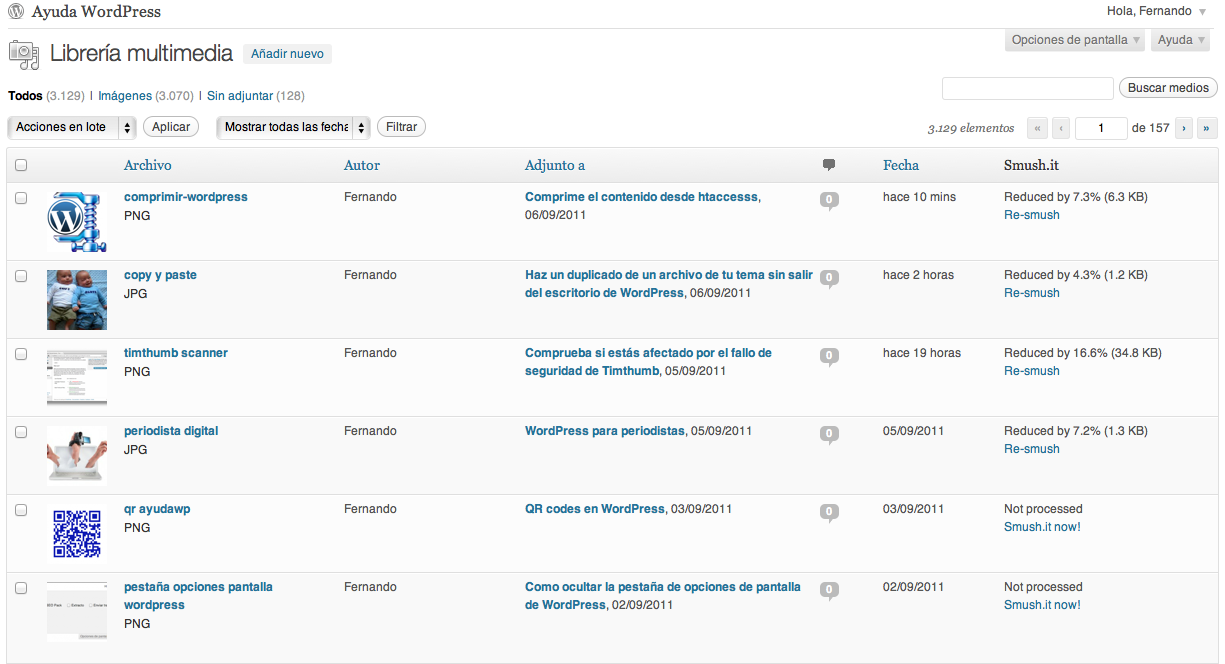Open the pestaña opciones pantalla thumbnail
Screen dimensions: 1225x664
(x=77, y=612)
